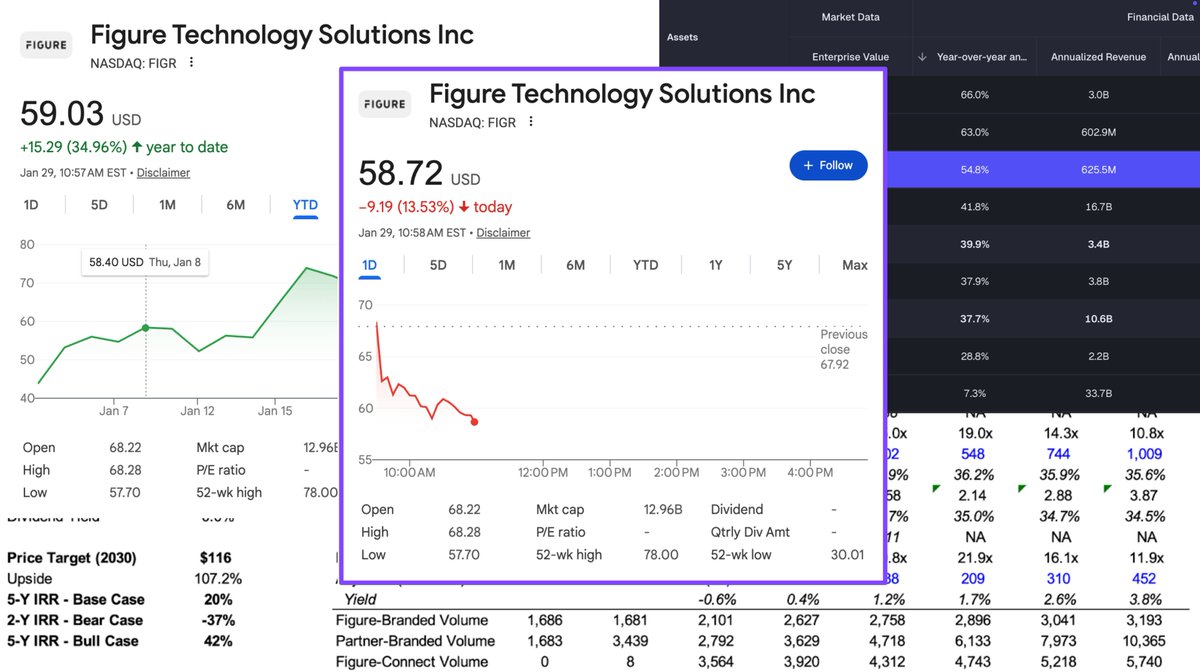
Task: Open the Disclaimer link in the highlighted card
Action: coord(503,233)
